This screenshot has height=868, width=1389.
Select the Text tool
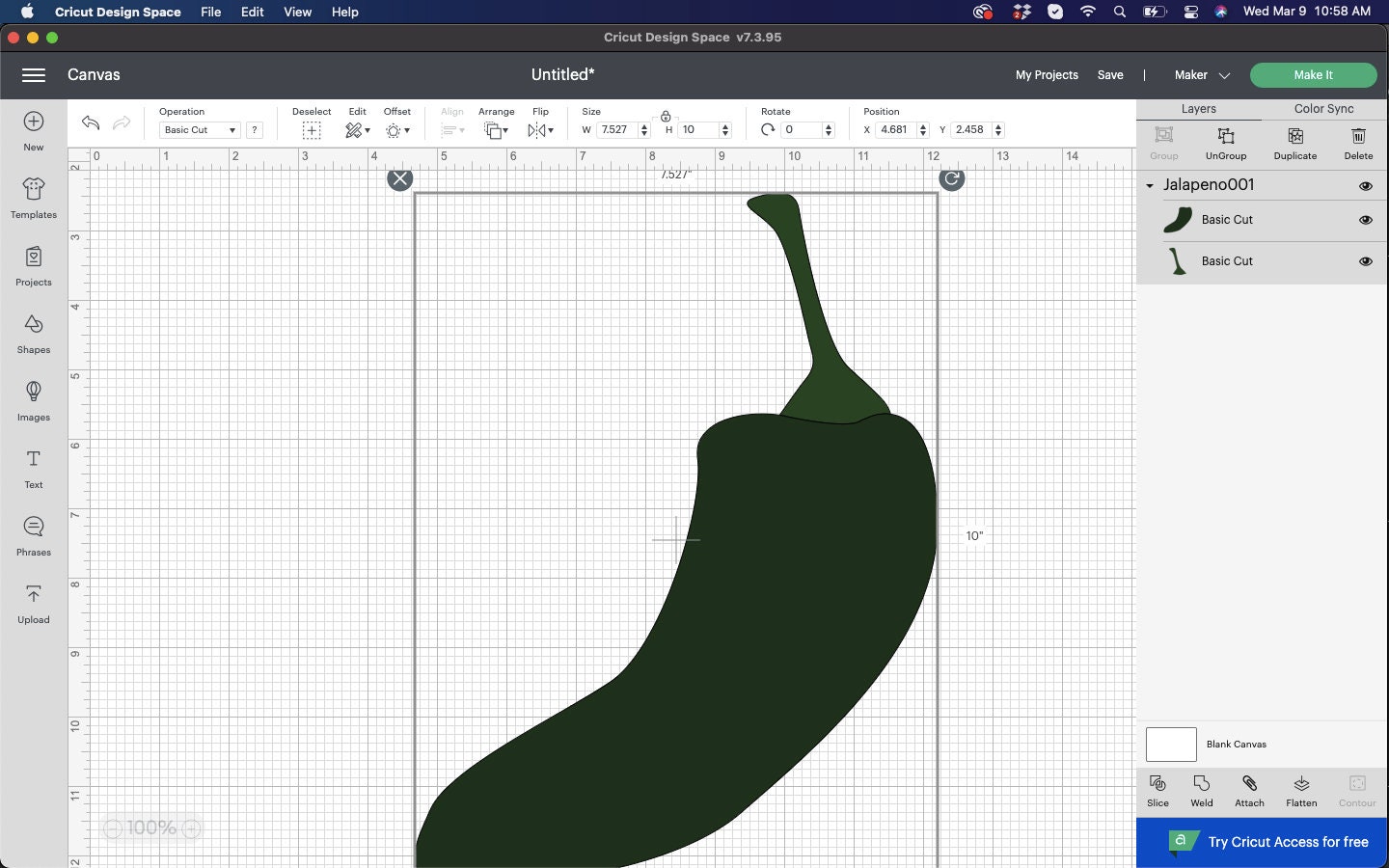(x=33, y=470)
